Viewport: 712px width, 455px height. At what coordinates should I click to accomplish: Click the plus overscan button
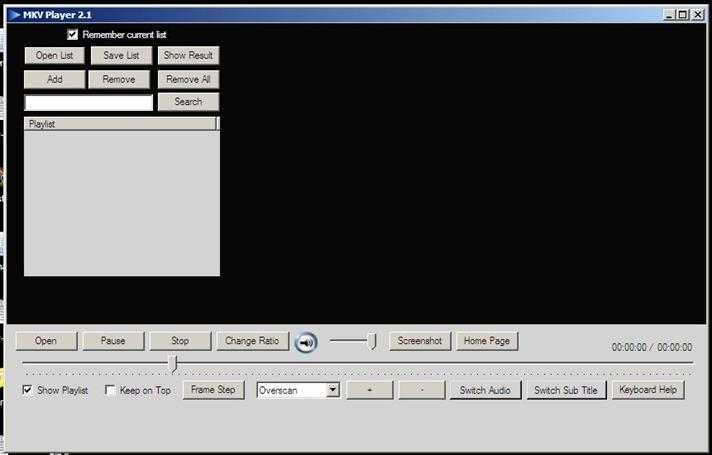(370, 390)
